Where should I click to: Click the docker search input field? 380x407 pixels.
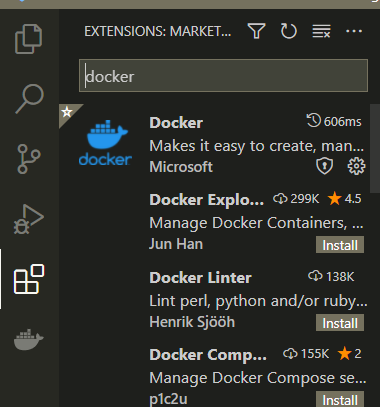[223, 76]
